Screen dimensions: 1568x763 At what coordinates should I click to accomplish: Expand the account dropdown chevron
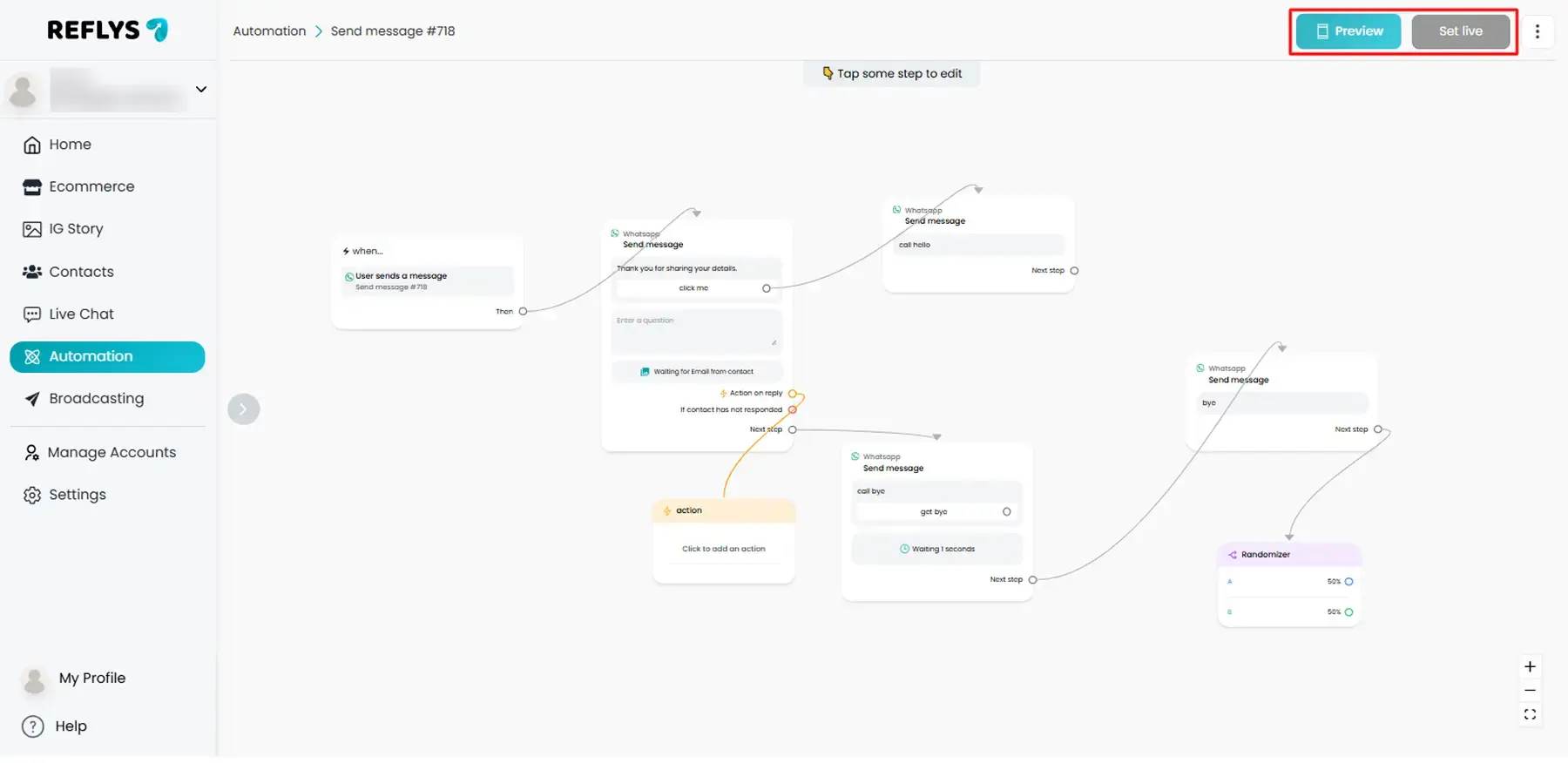tap(201, 90)
